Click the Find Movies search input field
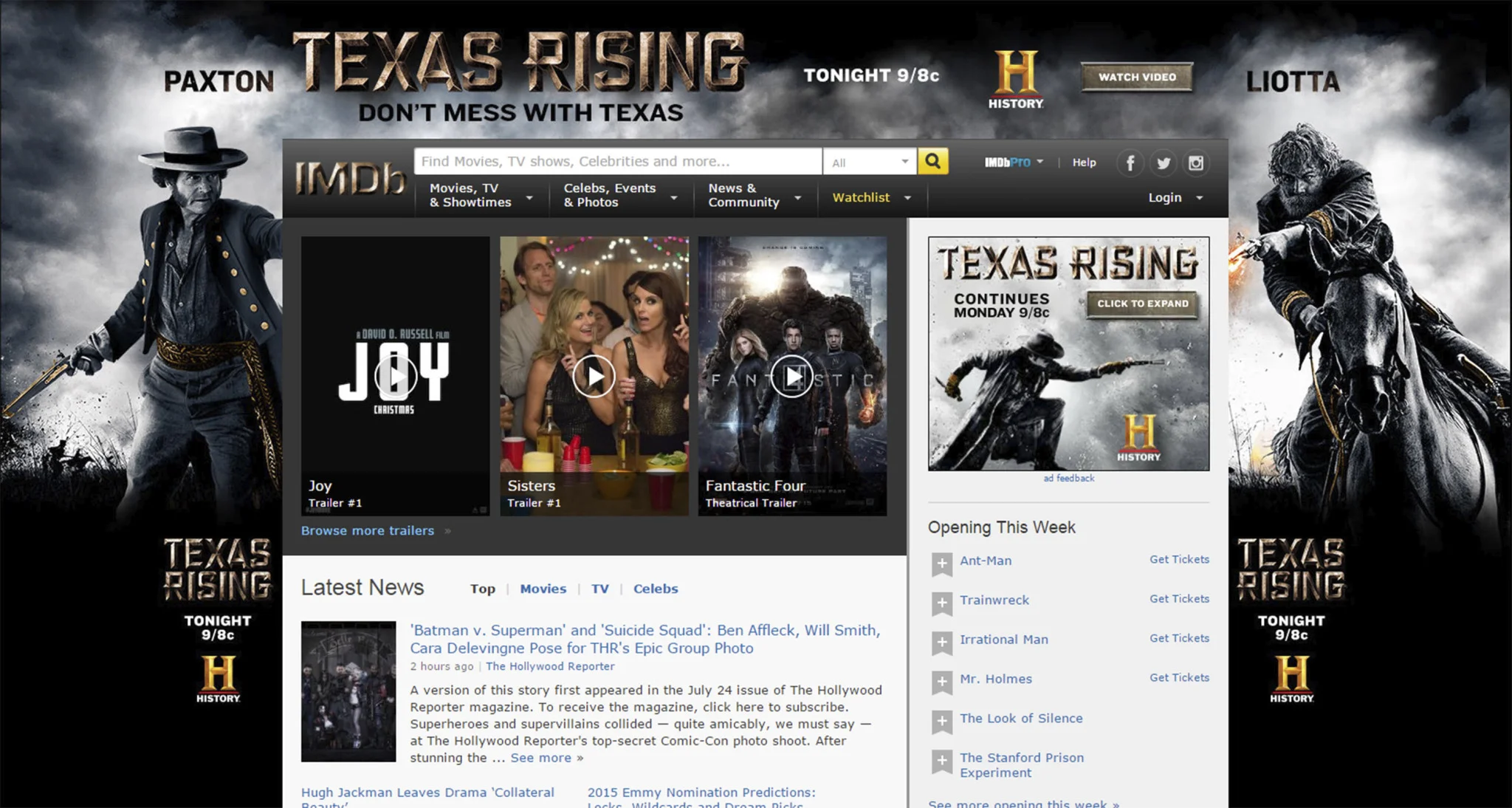This screenshot has width=1512, height=808. coord(617,161)
